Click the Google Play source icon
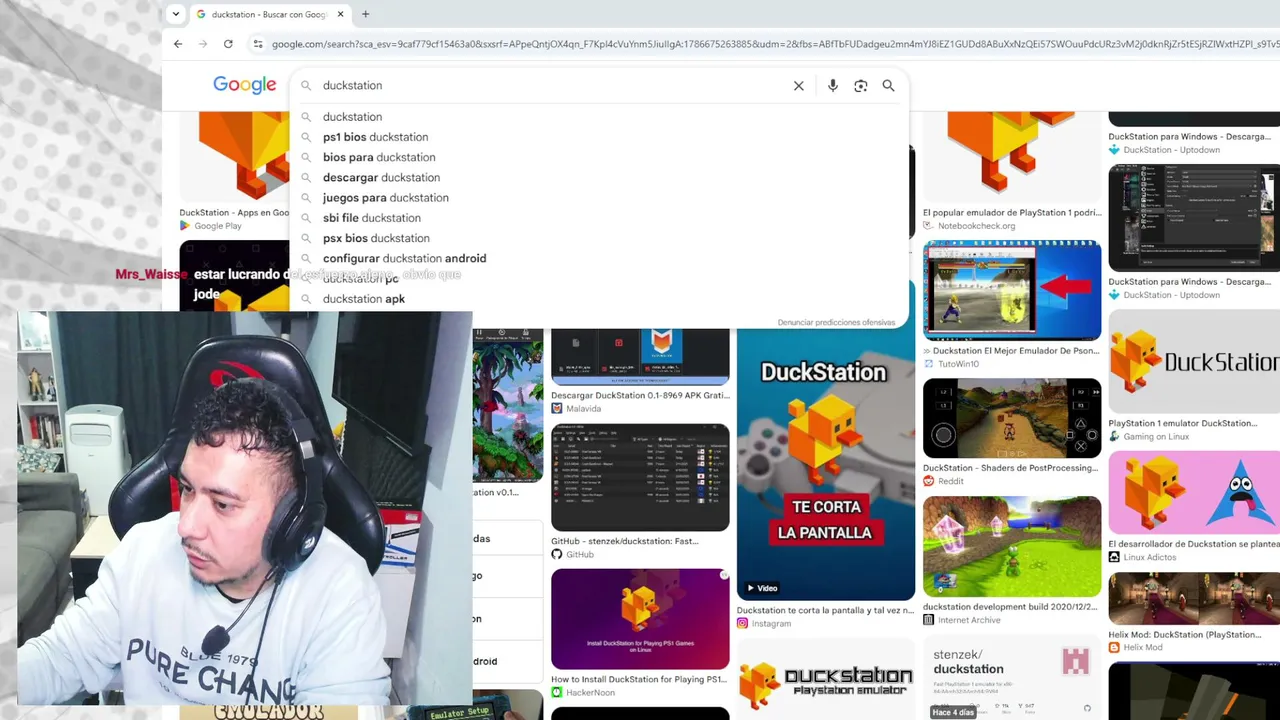 point(185,226)
